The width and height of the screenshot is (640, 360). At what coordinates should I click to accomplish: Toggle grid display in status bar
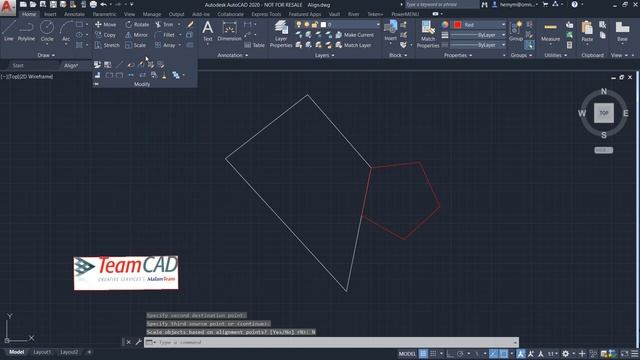(x=423, y=354)
